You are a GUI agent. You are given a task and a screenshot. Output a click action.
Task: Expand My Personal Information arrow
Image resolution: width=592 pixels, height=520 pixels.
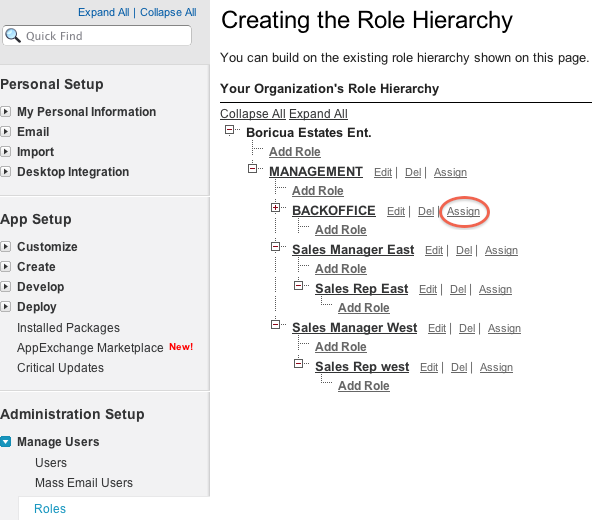[x=5, y=111]
